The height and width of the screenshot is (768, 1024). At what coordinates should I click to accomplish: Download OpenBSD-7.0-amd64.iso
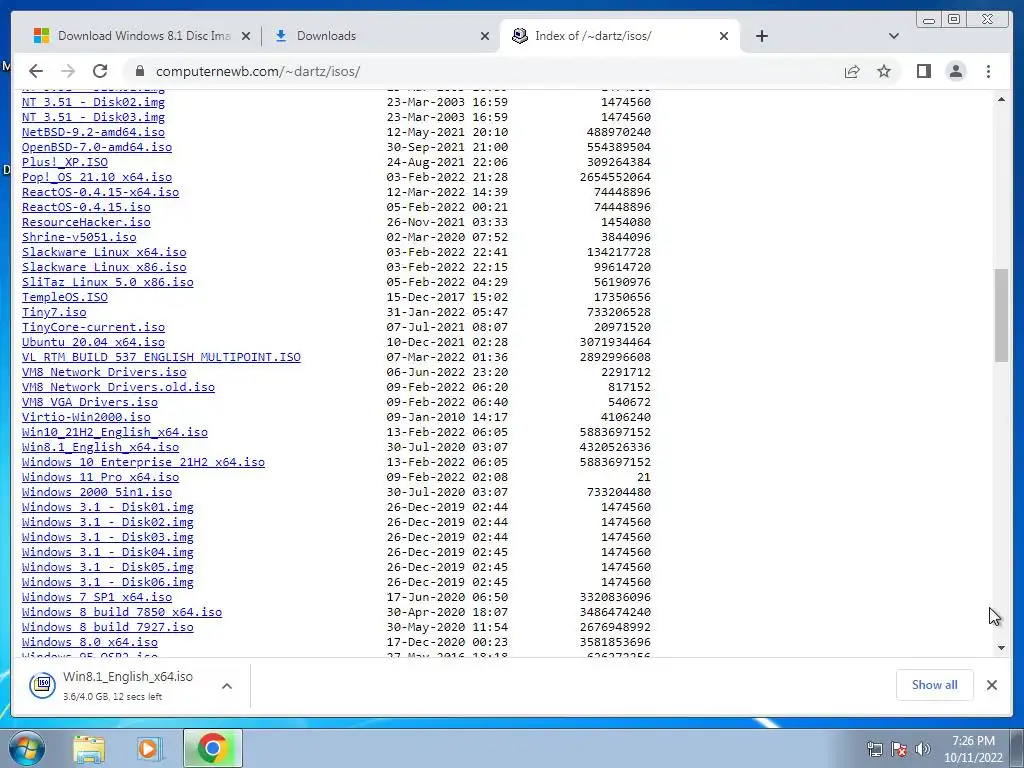[x=97, y=147]
